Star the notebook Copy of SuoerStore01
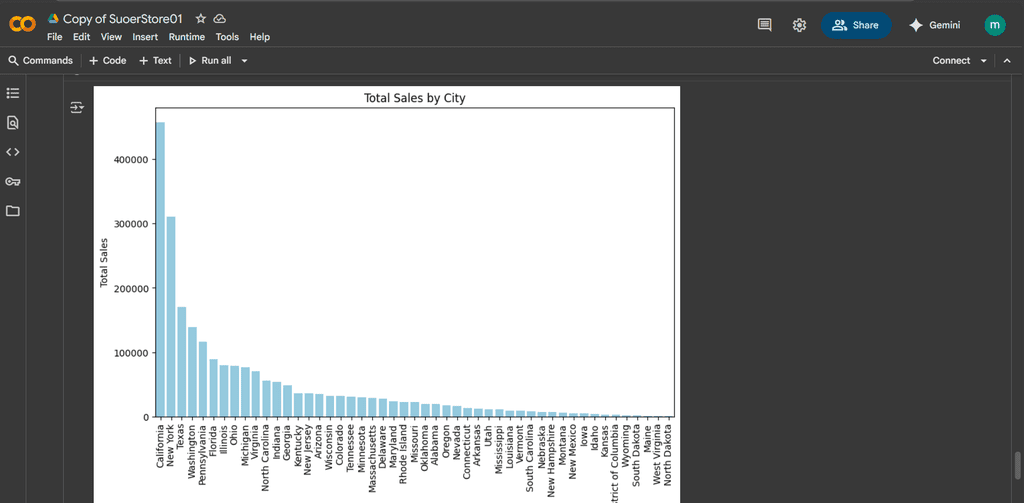Screen dimensions: 1024x503 coord(201,19)
